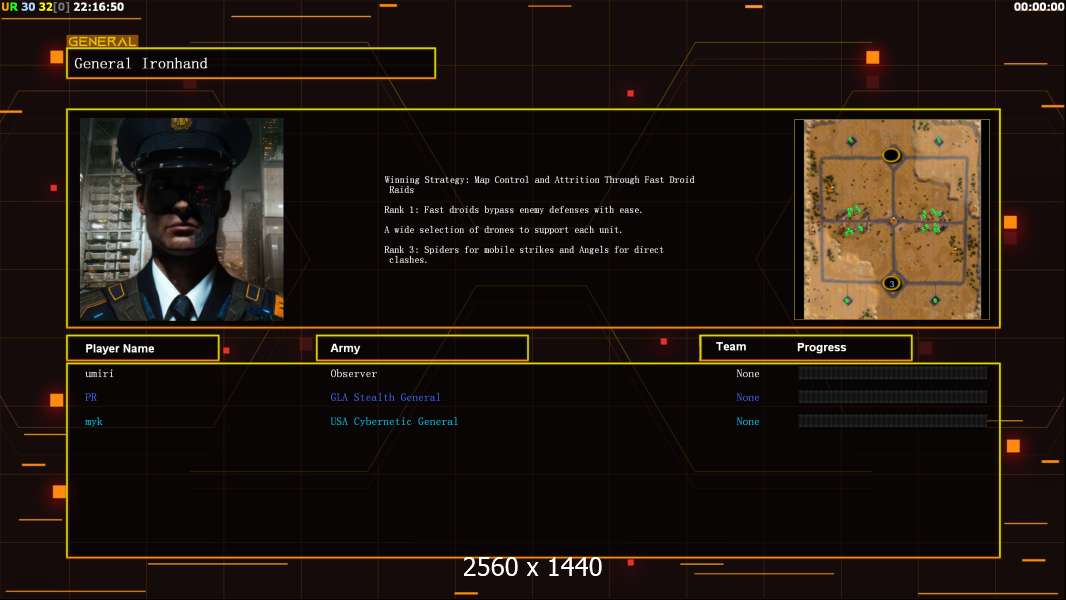Click the desert map preview thumbnail
The image size is (1066, 600).
892,219
